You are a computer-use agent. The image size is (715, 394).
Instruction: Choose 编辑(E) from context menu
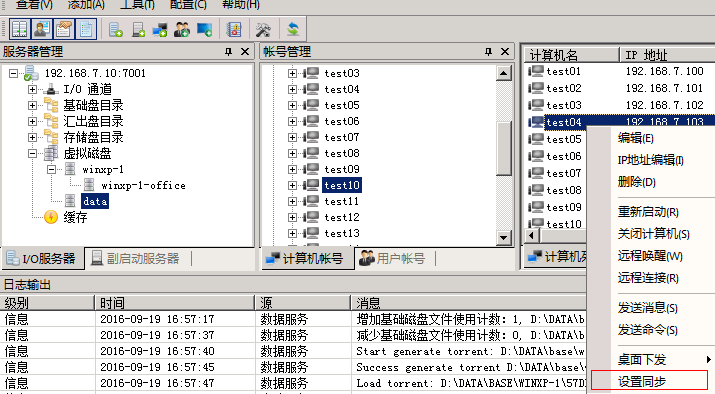tap(636, 138)
